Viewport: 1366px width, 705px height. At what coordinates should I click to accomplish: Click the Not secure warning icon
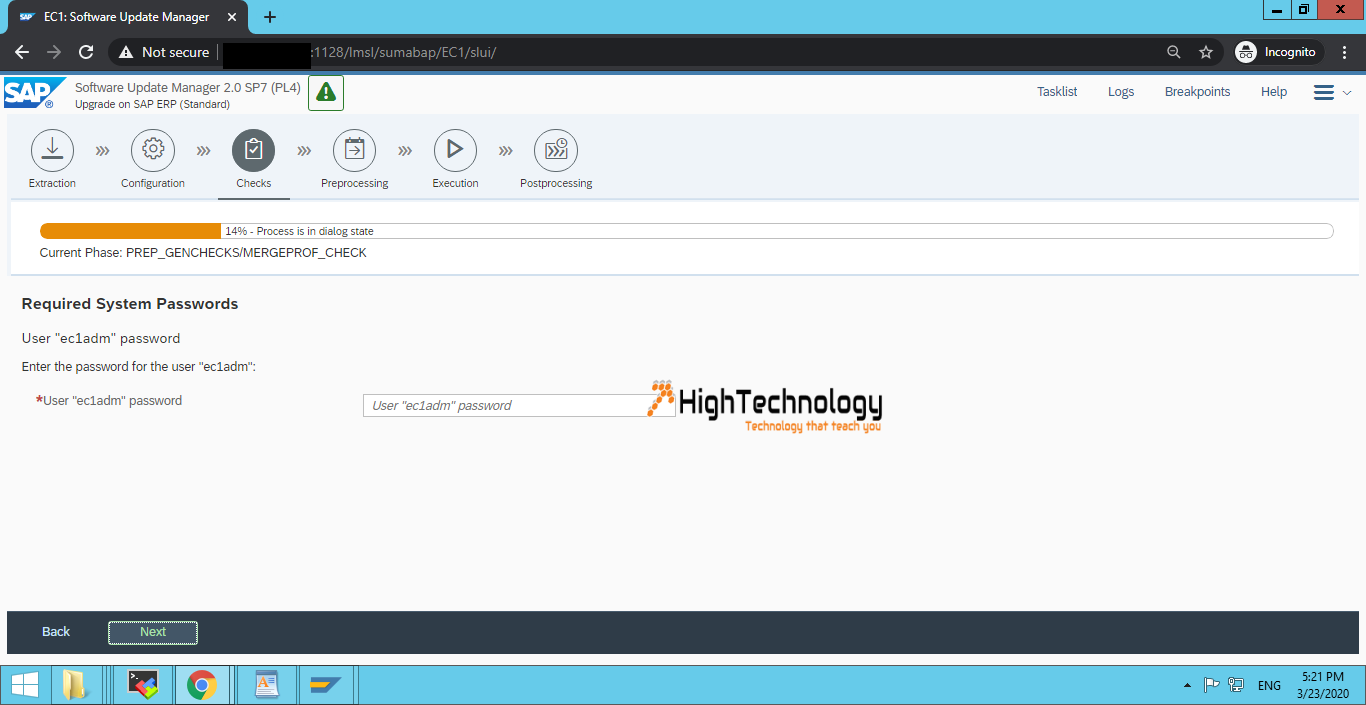coord(126,52)
